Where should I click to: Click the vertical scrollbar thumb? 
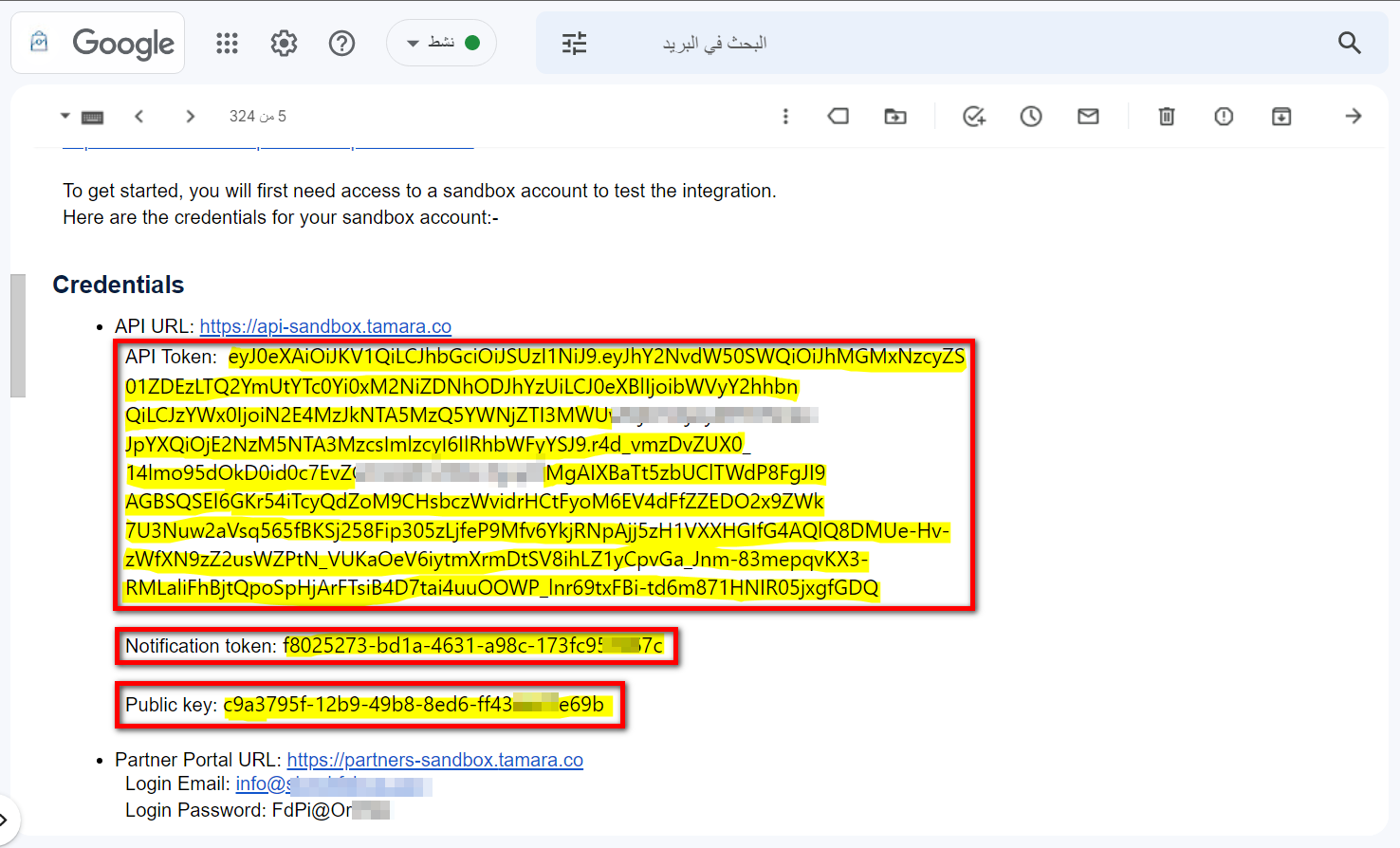(x=17, y=336)
